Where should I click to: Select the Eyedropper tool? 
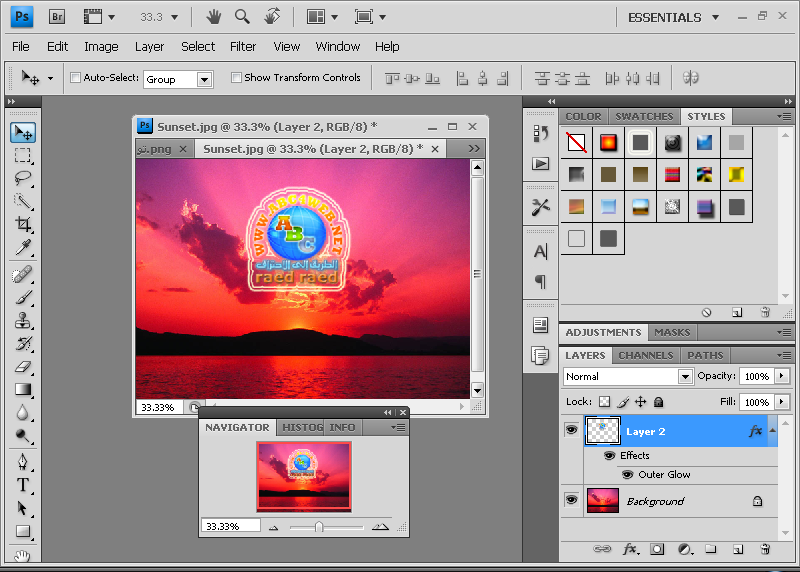(x=22, y=247)
